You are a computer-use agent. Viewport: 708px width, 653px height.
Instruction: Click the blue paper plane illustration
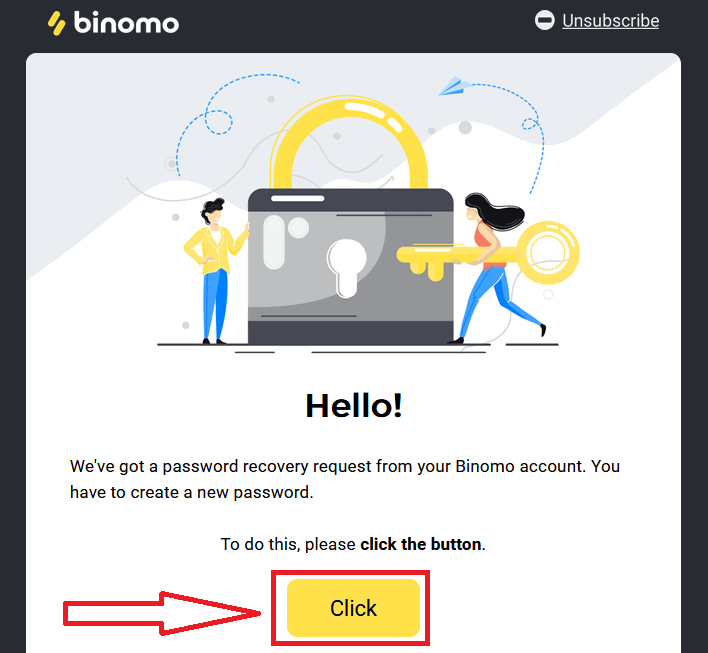pyautogui.click(x=454, y=86)
